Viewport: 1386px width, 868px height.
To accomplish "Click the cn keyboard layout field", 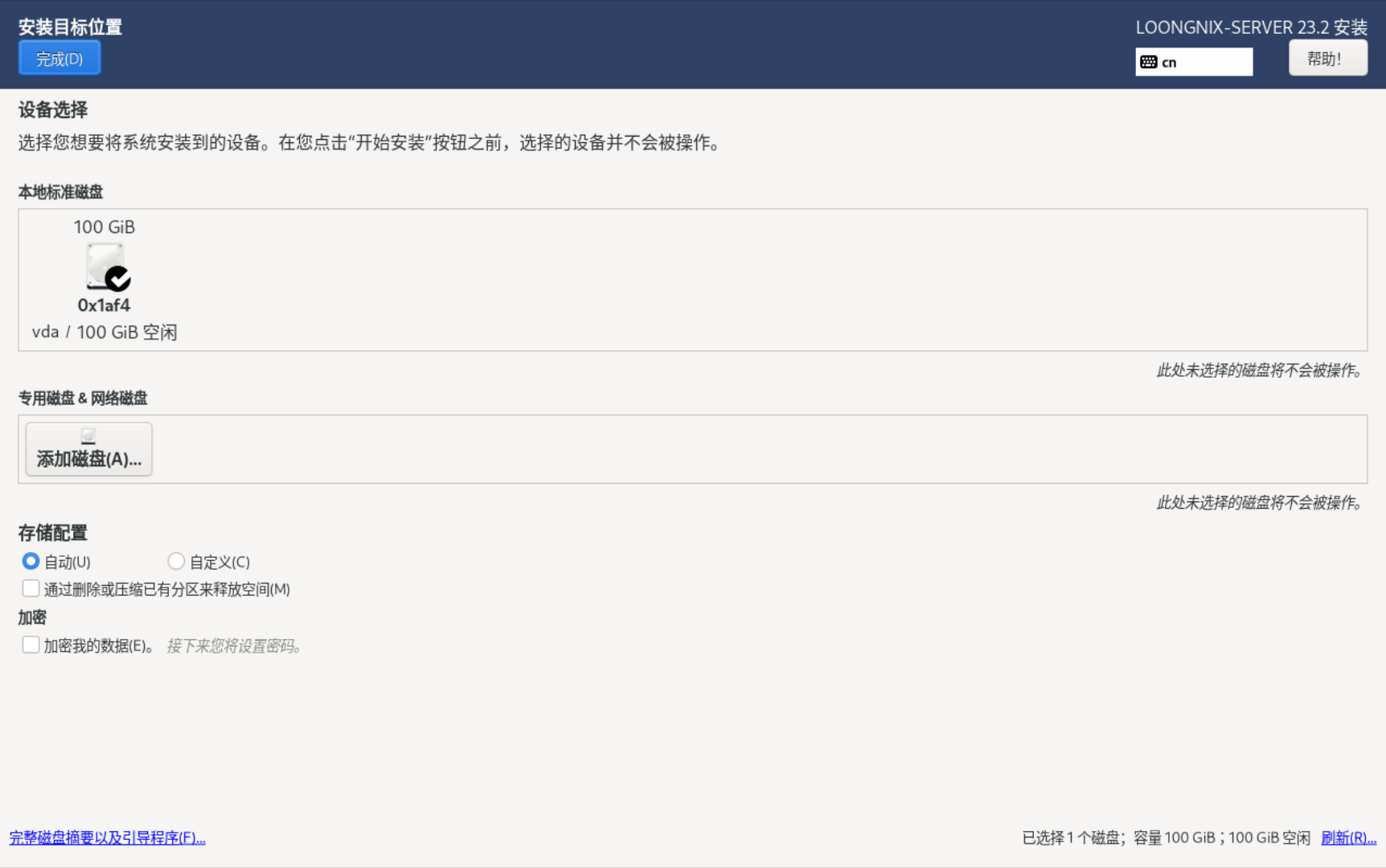I will (x=1204, y=62).
